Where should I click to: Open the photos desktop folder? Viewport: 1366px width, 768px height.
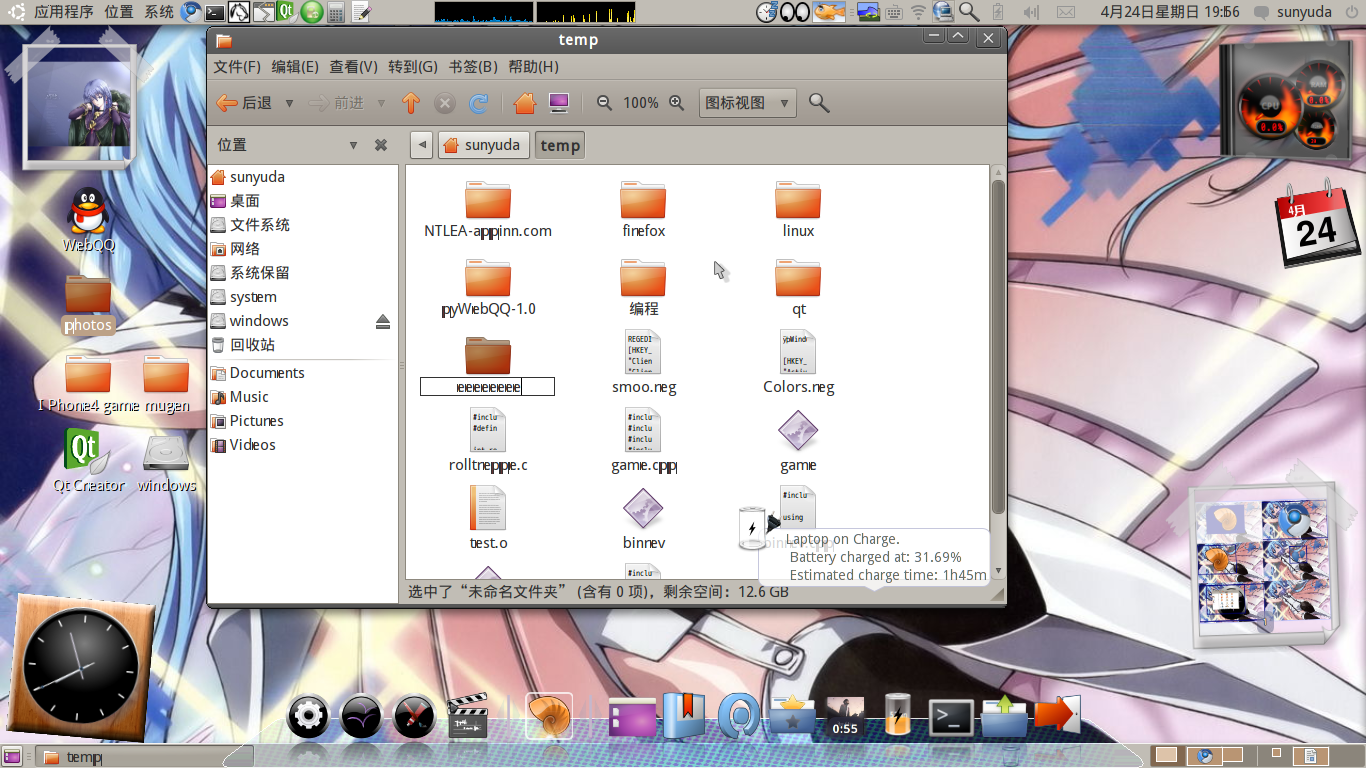coord(88,294)
